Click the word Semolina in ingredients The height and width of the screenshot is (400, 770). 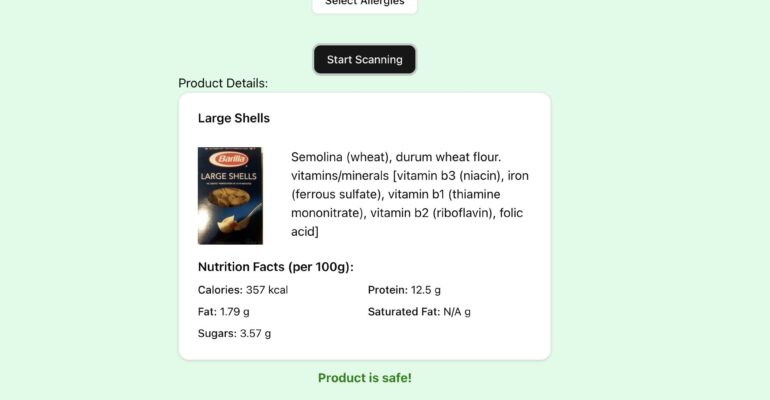316,157
